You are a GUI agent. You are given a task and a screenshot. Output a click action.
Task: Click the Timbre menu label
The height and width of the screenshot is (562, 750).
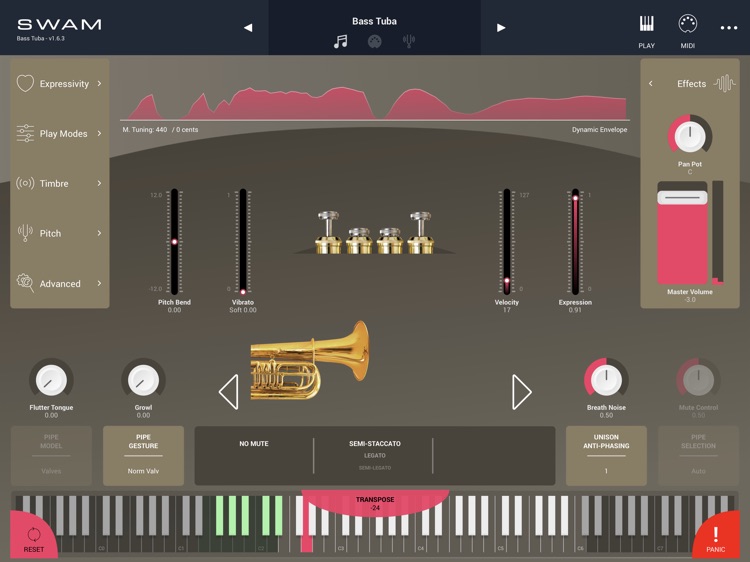54,183
